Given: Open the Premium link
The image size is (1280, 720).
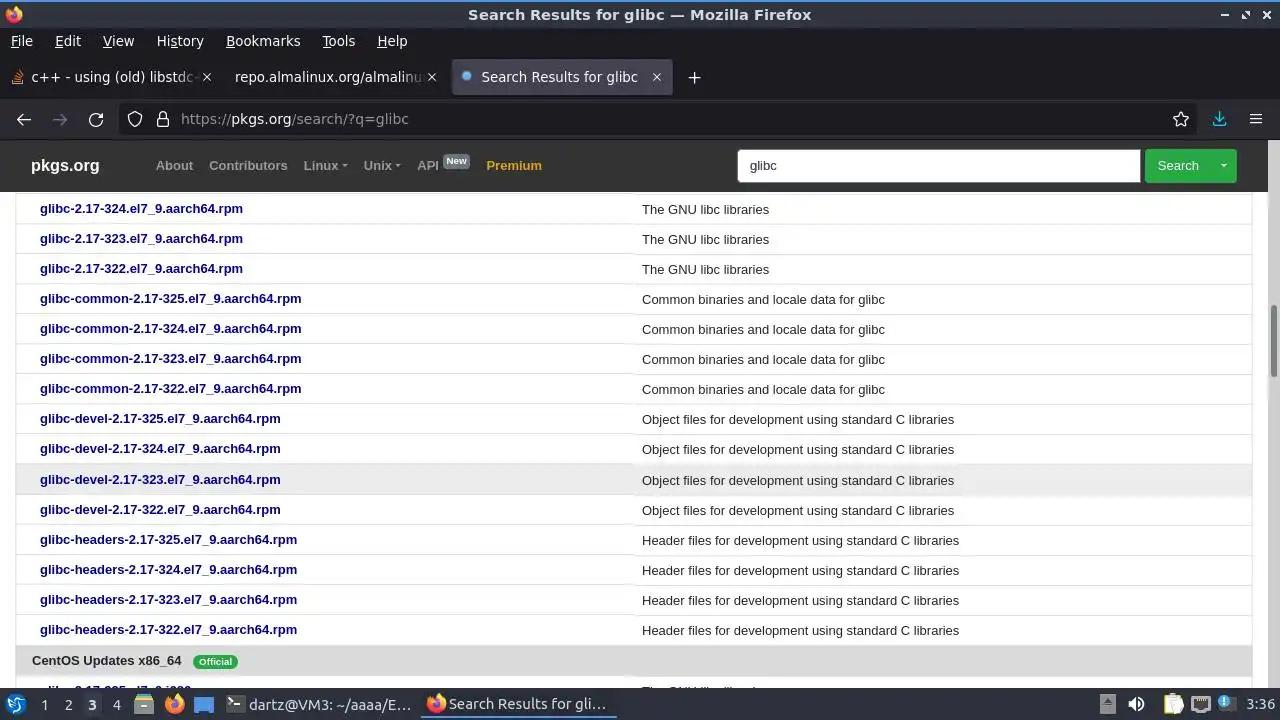Looking at the screenshot, I should coord(514,166).
